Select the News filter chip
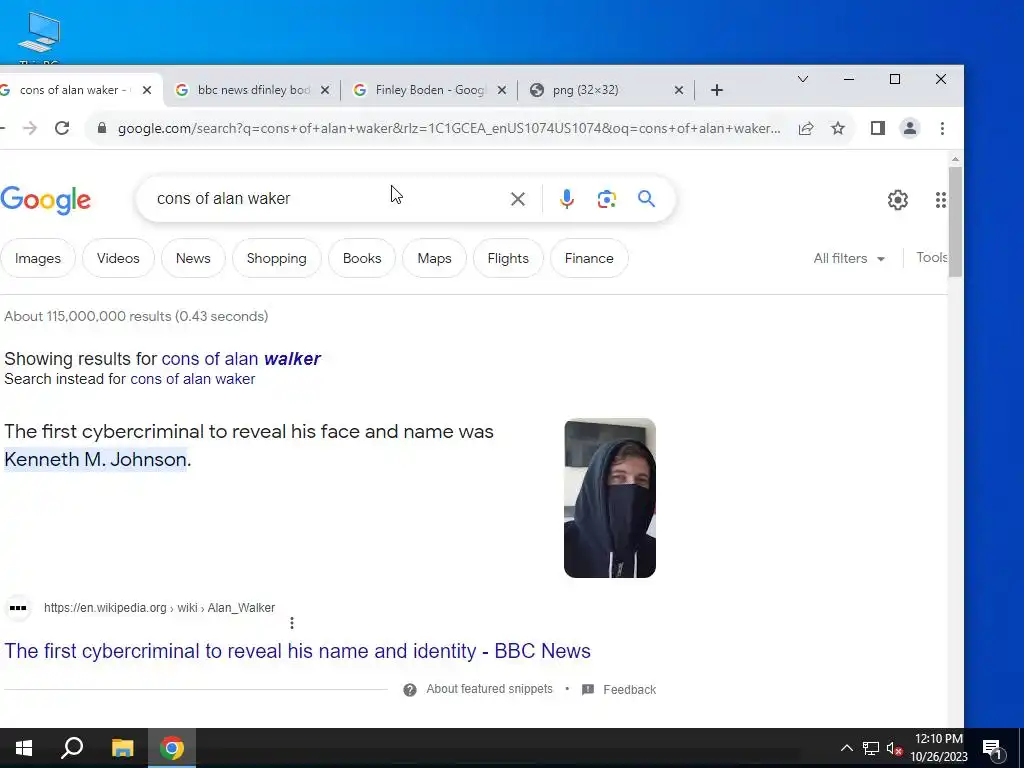 pos(193,259)
